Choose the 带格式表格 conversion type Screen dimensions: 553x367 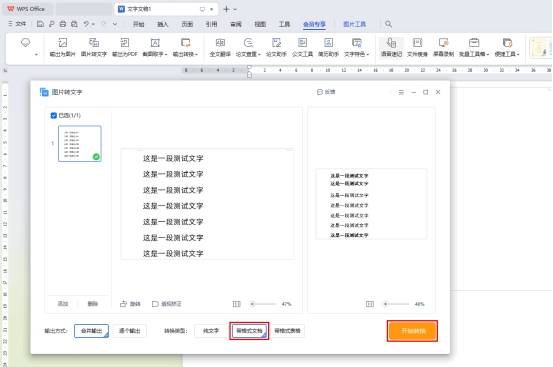(x=287, y=331)
